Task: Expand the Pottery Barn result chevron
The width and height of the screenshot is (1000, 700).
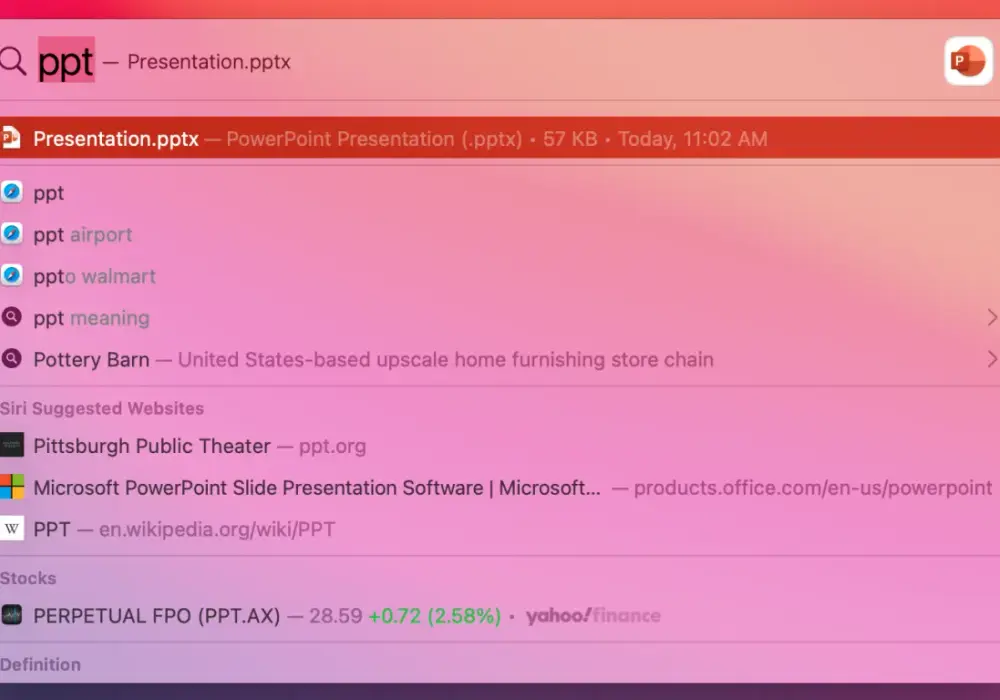Action: pyautogui.click(x=992, y=359)
